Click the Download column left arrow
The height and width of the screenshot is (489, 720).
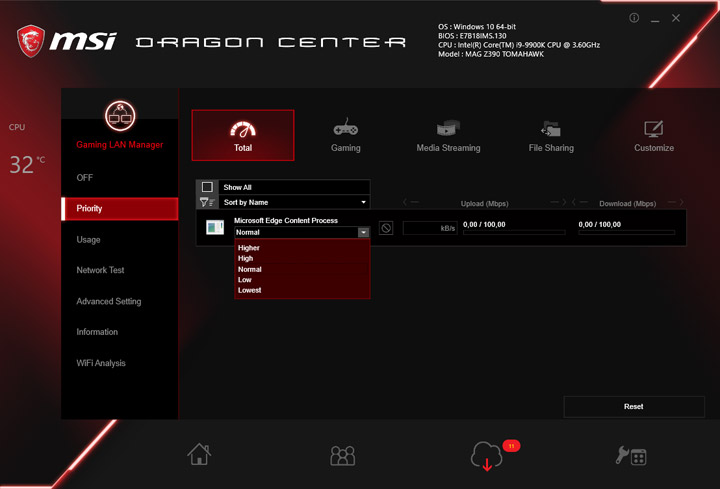click(x=579, y=202)
